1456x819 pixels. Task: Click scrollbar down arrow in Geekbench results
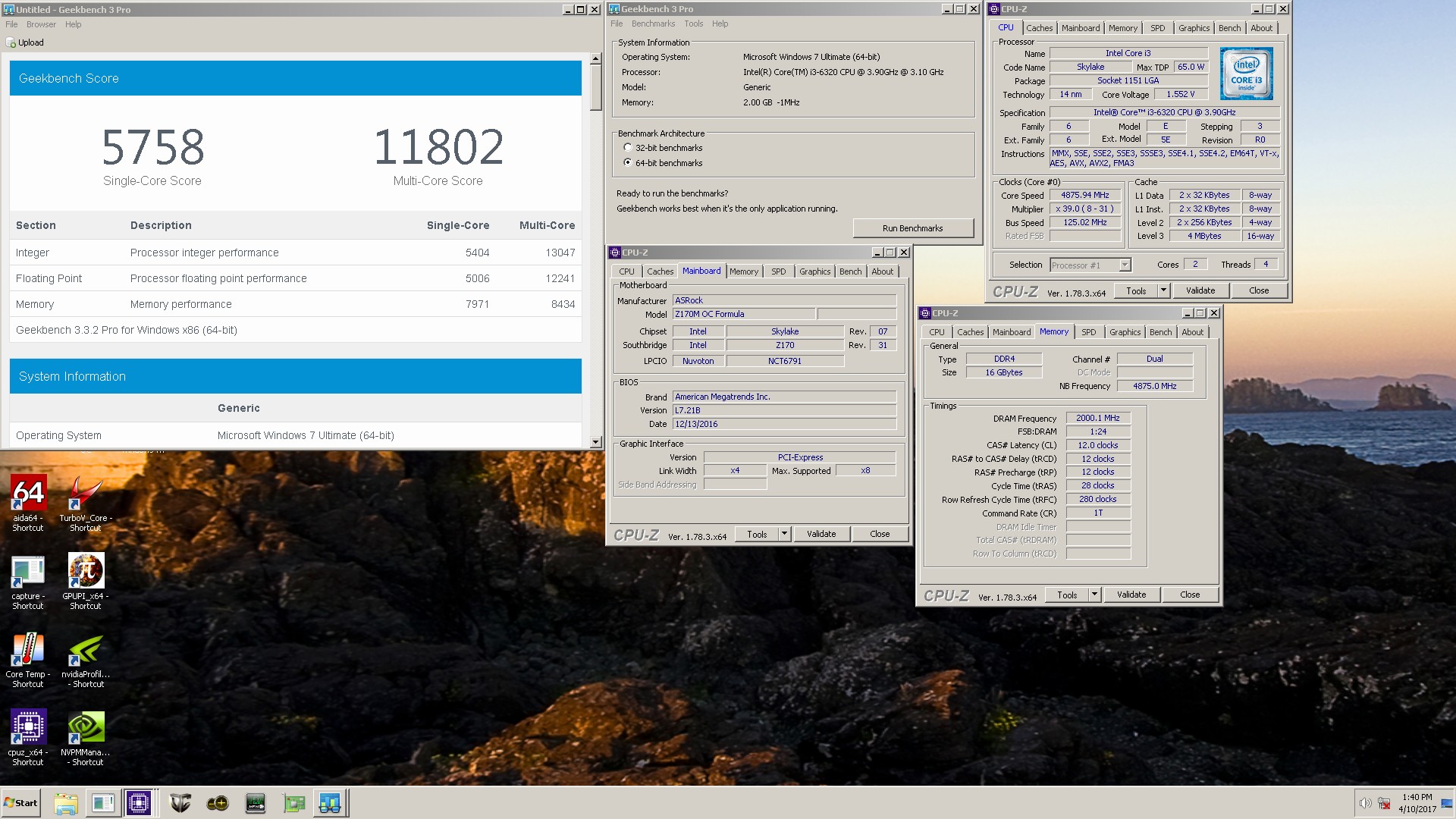point(595,442)
